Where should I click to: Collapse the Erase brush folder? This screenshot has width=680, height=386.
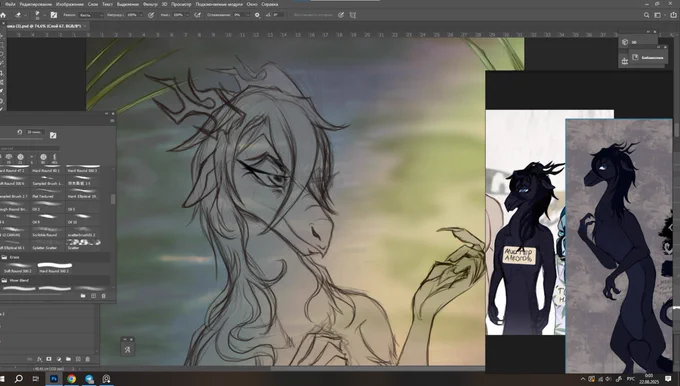(4, 257)
